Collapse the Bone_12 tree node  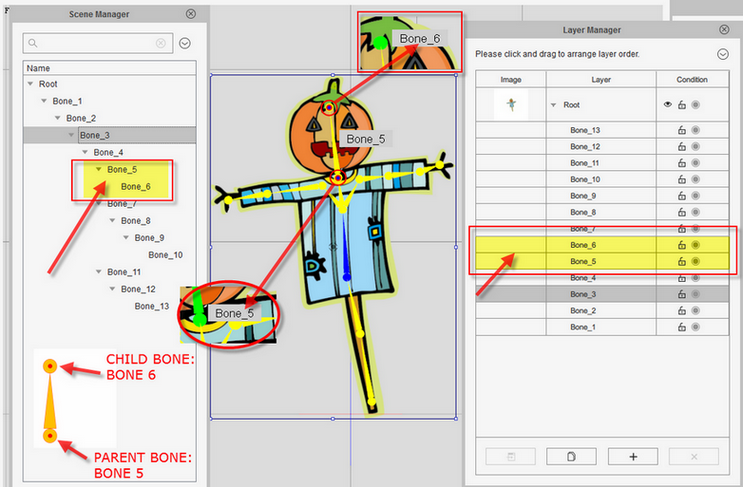click(x=112, y=289)
